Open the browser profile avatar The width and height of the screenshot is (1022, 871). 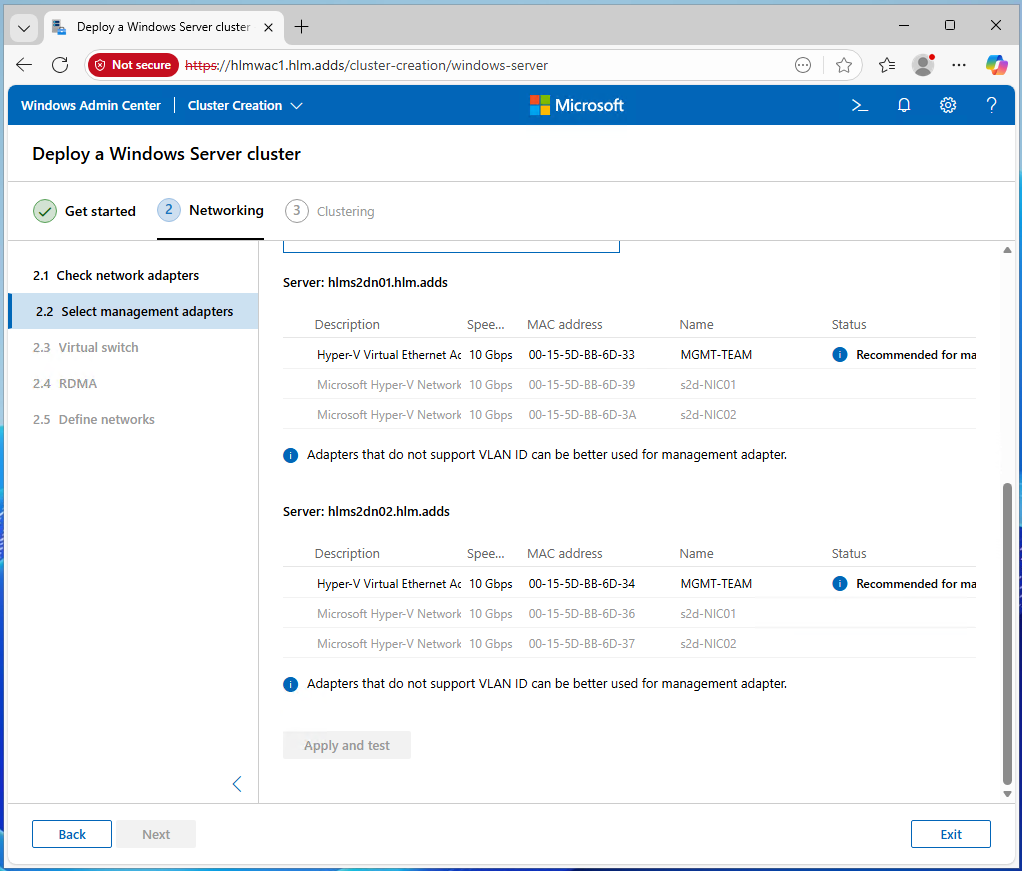[x=923, y=65]
